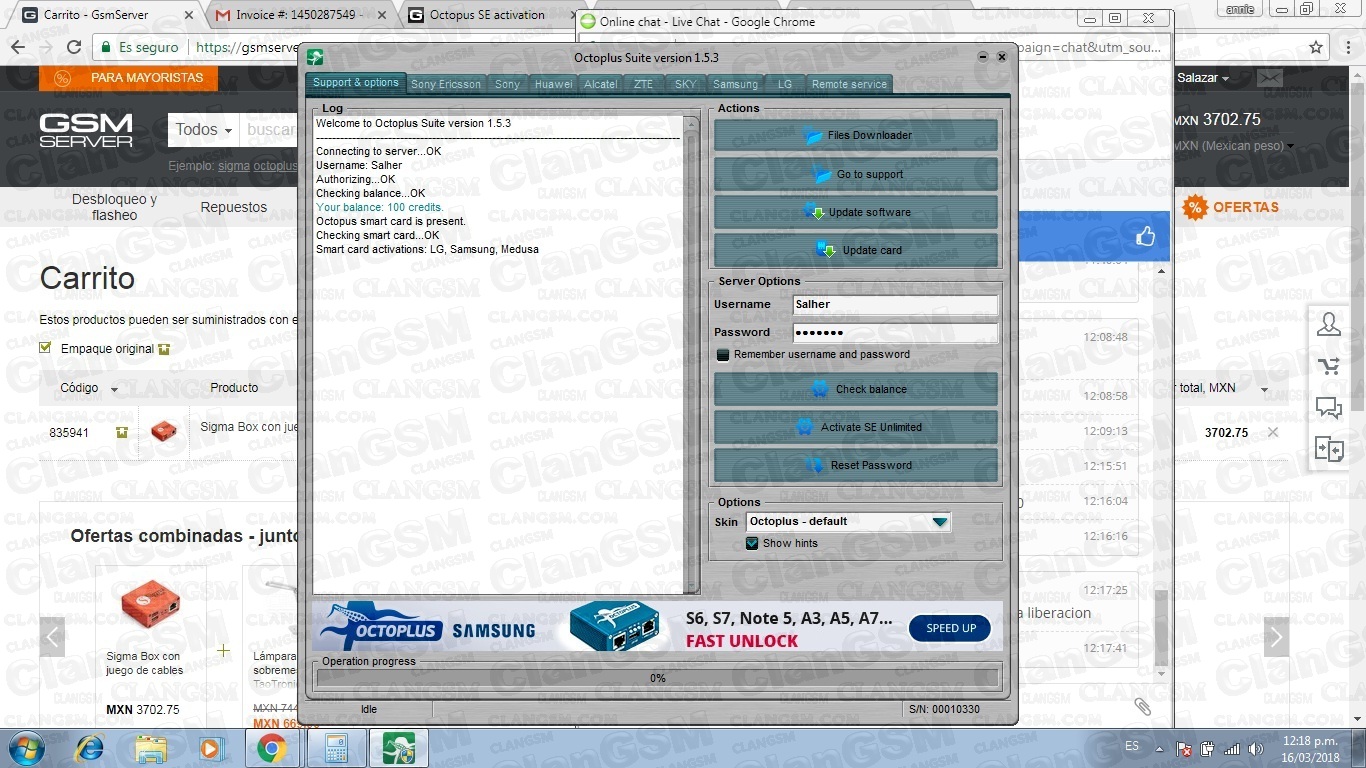Image resolution: width=1366 pixels, height=768 pixels.
Task: Toggle Remember username and password checkbox
Action: coord(723,355)
